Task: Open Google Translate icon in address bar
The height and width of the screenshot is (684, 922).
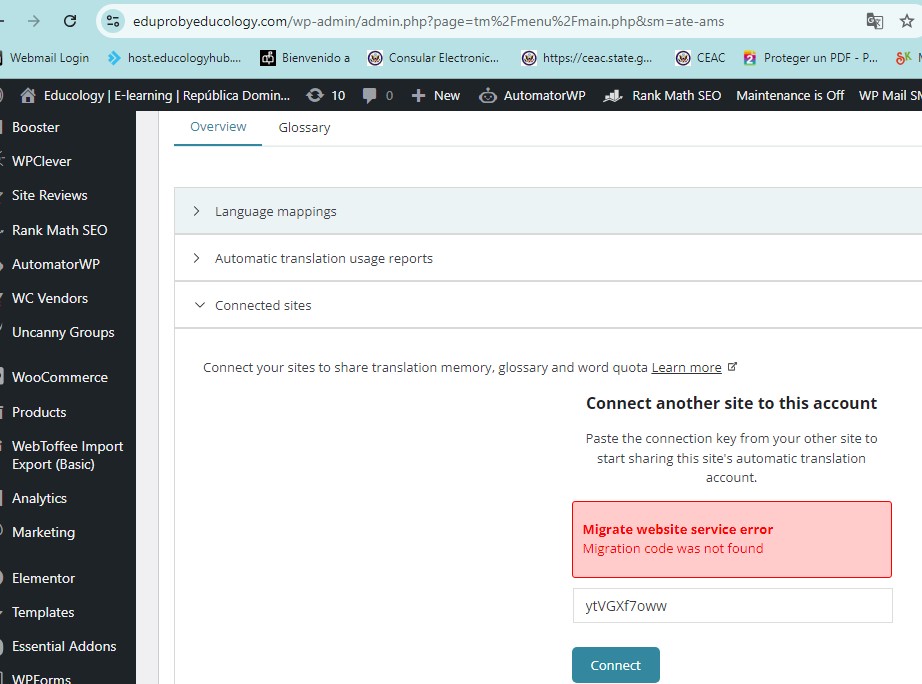Action: 874,21
